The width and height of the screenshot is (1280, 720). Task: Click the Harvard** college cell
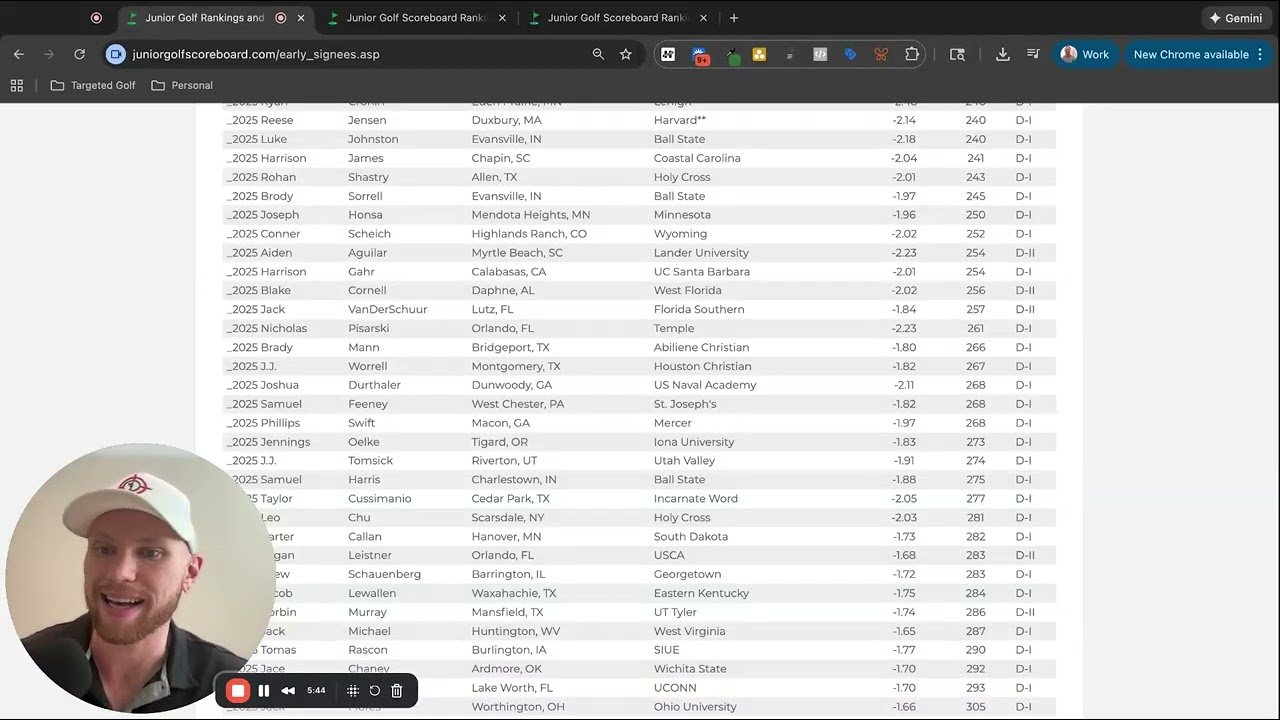(680, 120)
